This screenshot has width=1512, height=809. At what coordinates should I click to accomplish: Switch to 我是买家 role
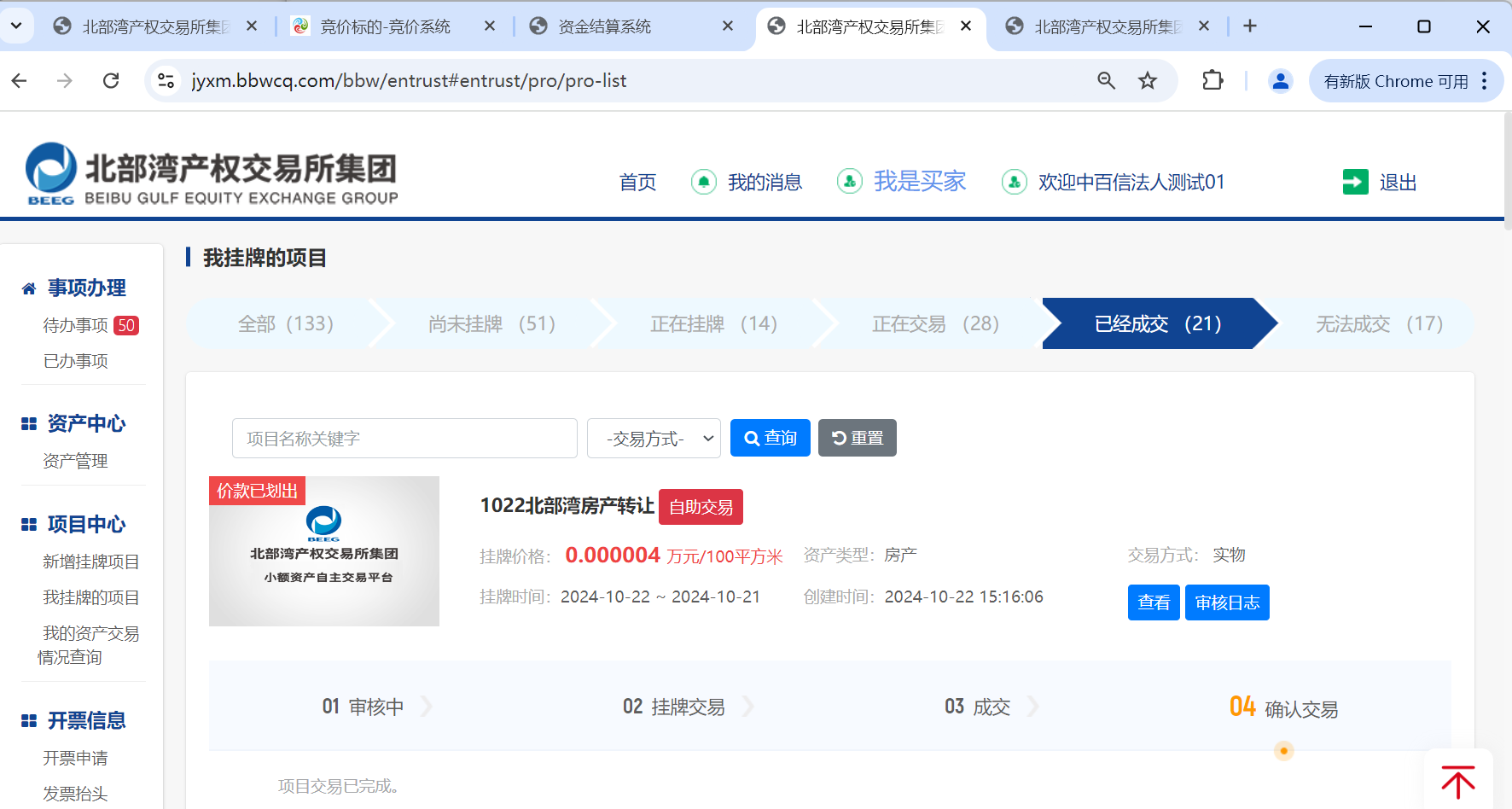(x=919, y=181)
